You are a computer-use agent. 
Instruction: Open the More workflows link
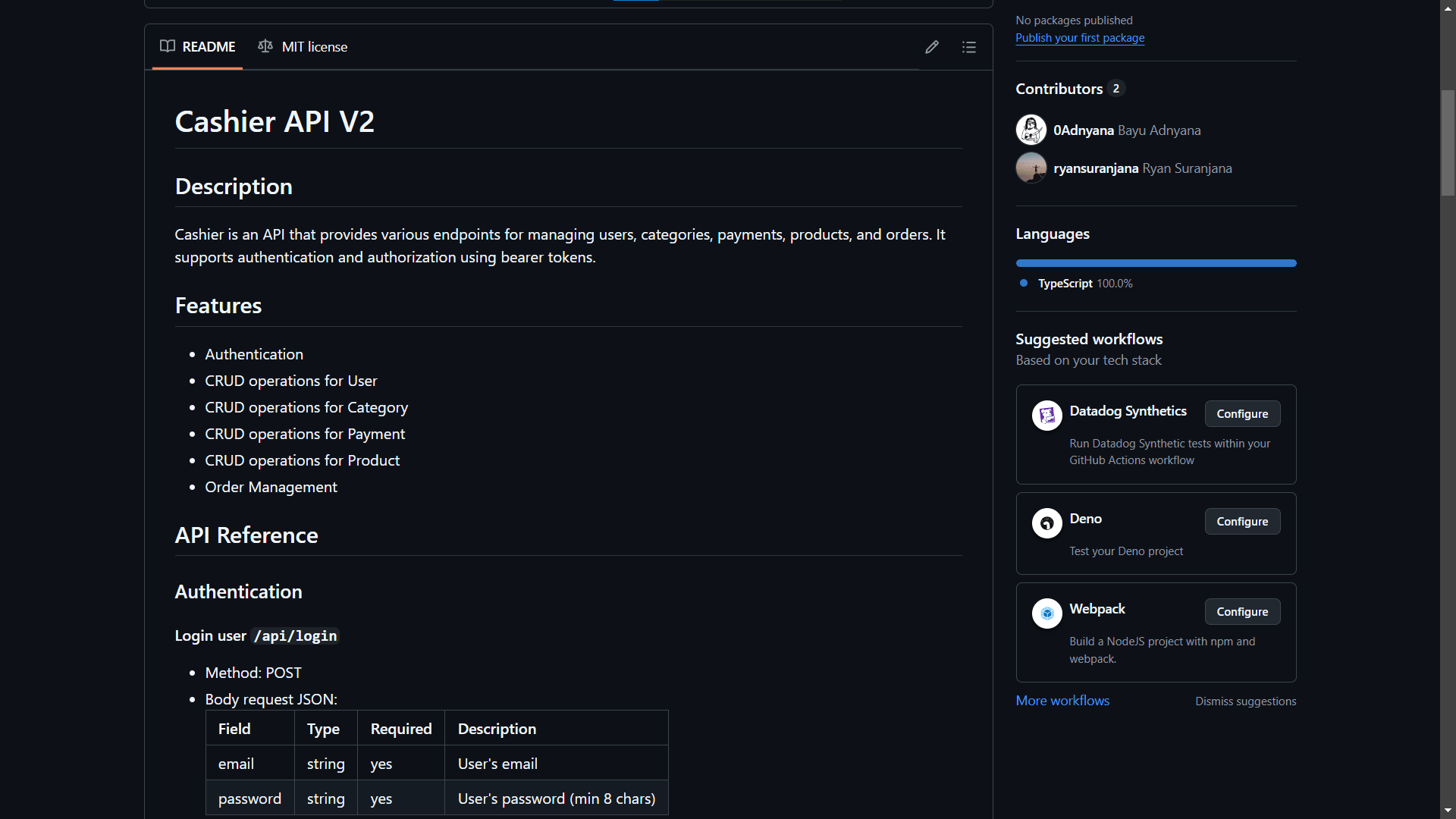[1063, 700]
